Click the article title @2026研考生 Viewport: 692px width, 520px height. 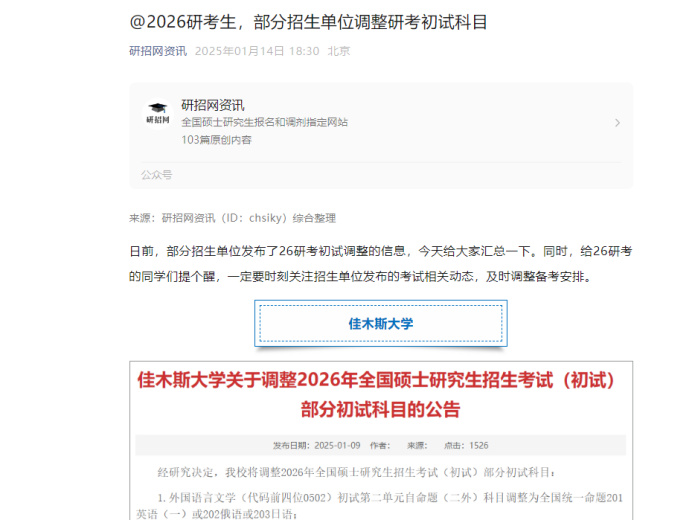[308, 22]
